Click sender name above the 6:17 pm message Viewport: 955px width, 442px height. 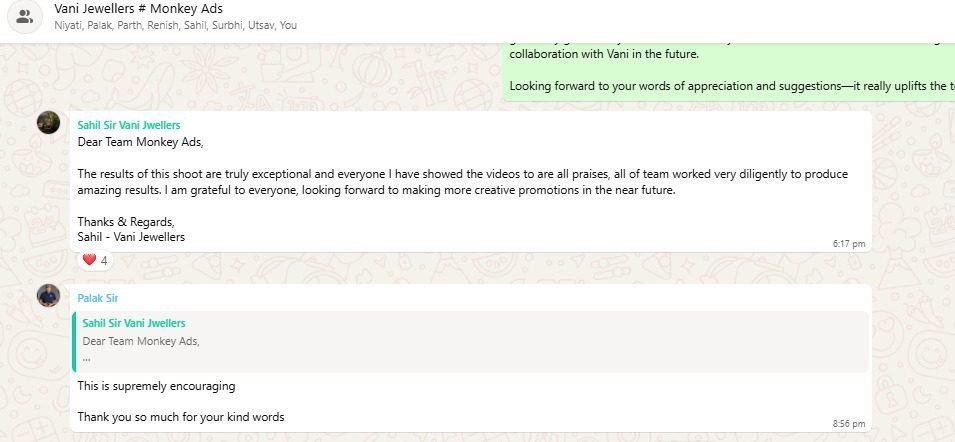pyautogui.click(x=129, y=125)
